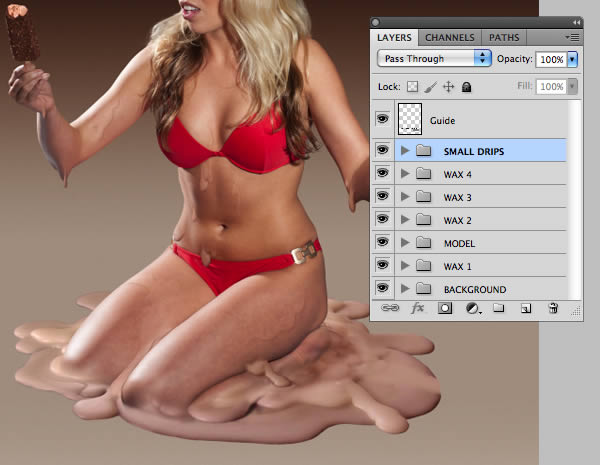This screenshot has width=600, height=465.
Task: Lock transparent pixels
Action: pos(412,87)
